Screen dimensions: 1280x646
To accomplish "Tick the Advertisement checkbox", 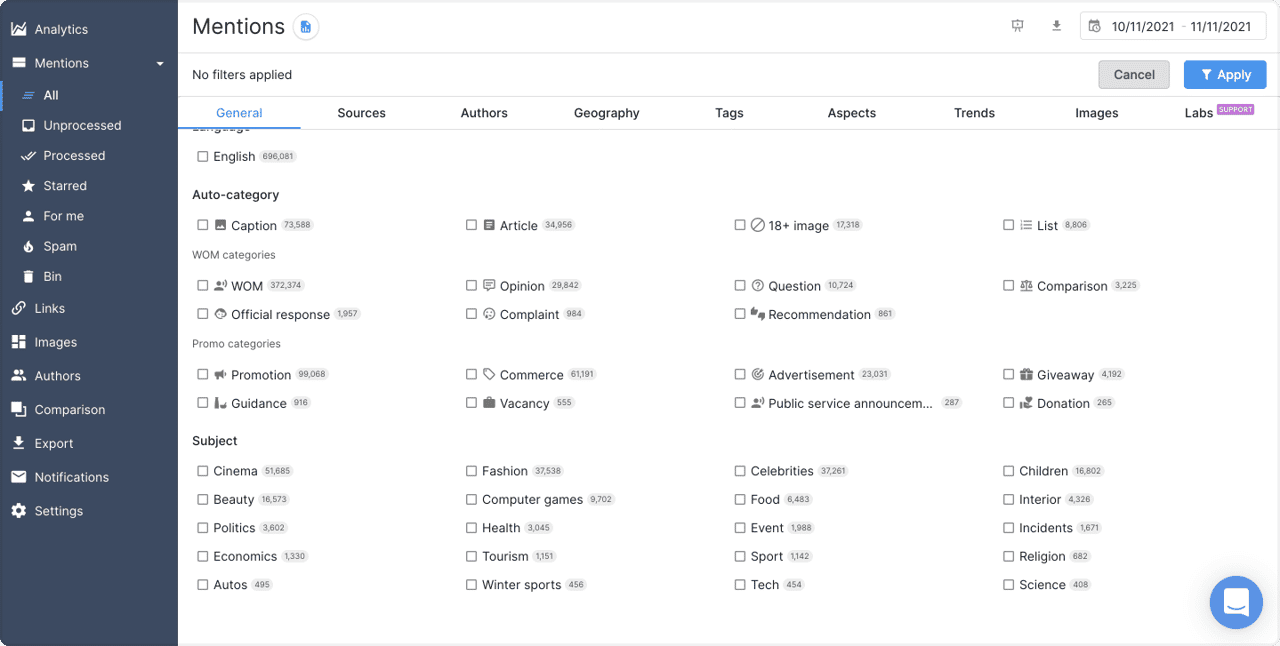I will pyautogui.click(x=740, y=374).
